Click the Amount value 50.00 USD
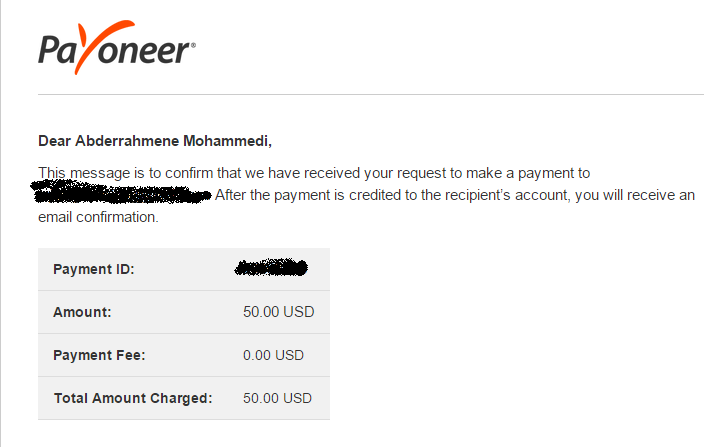714x447 pixels. tap(279, 312)
